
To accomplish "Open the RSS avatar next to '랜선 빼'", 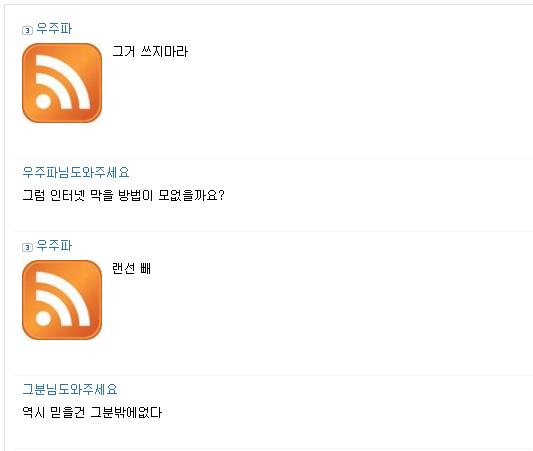I will (62, 300).
